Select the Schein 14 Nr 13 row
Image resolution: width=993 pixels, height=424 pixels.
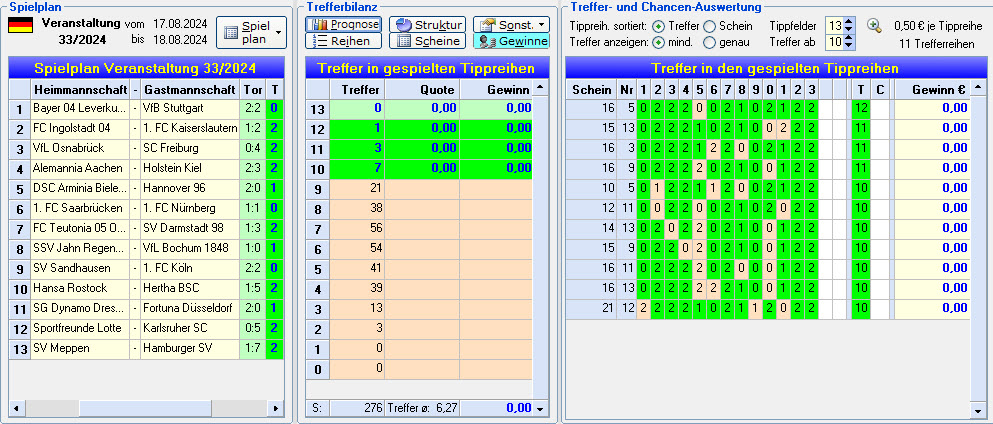(768, 228)
